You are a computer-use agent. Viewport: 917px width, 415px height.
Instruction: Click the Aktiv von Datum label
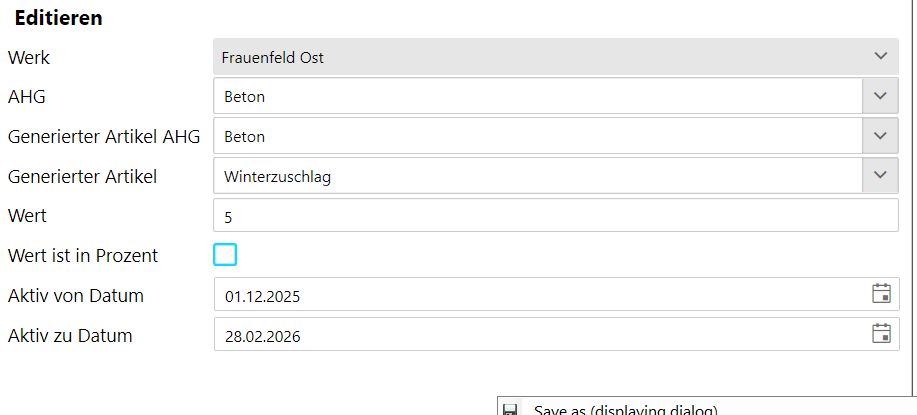tap(76, 296)
